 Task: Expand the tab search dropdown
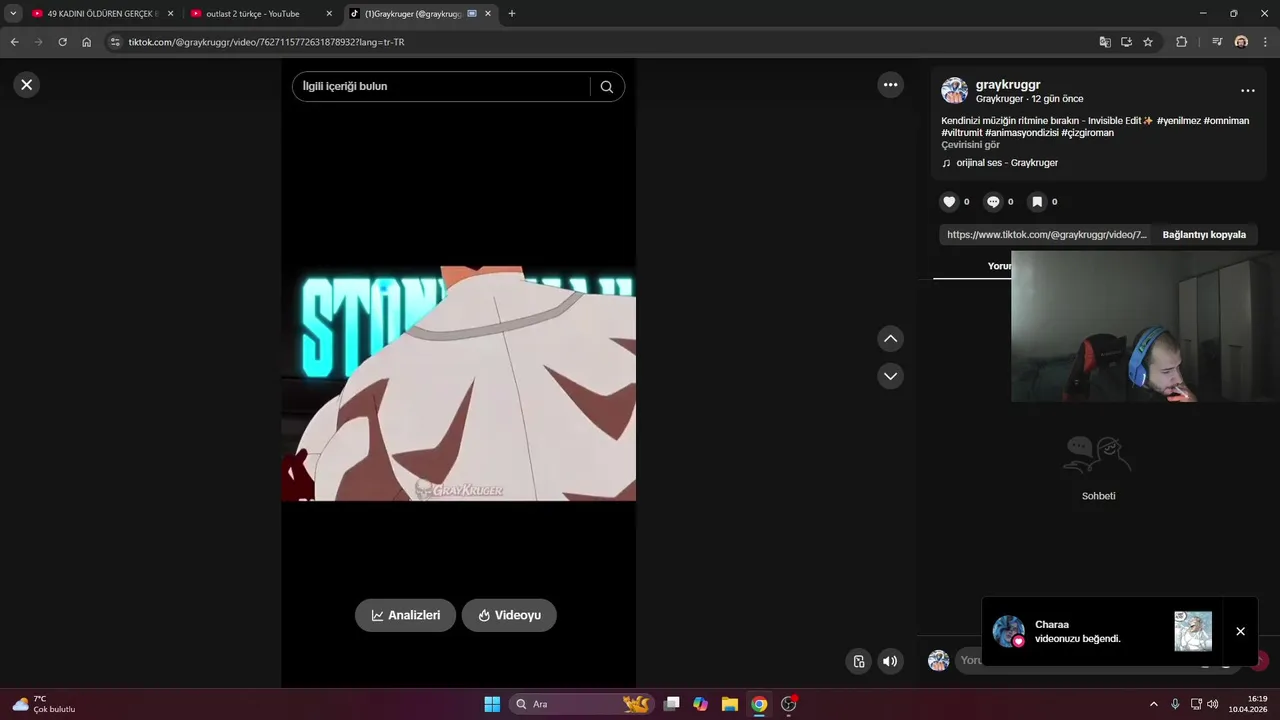point(13,14)
